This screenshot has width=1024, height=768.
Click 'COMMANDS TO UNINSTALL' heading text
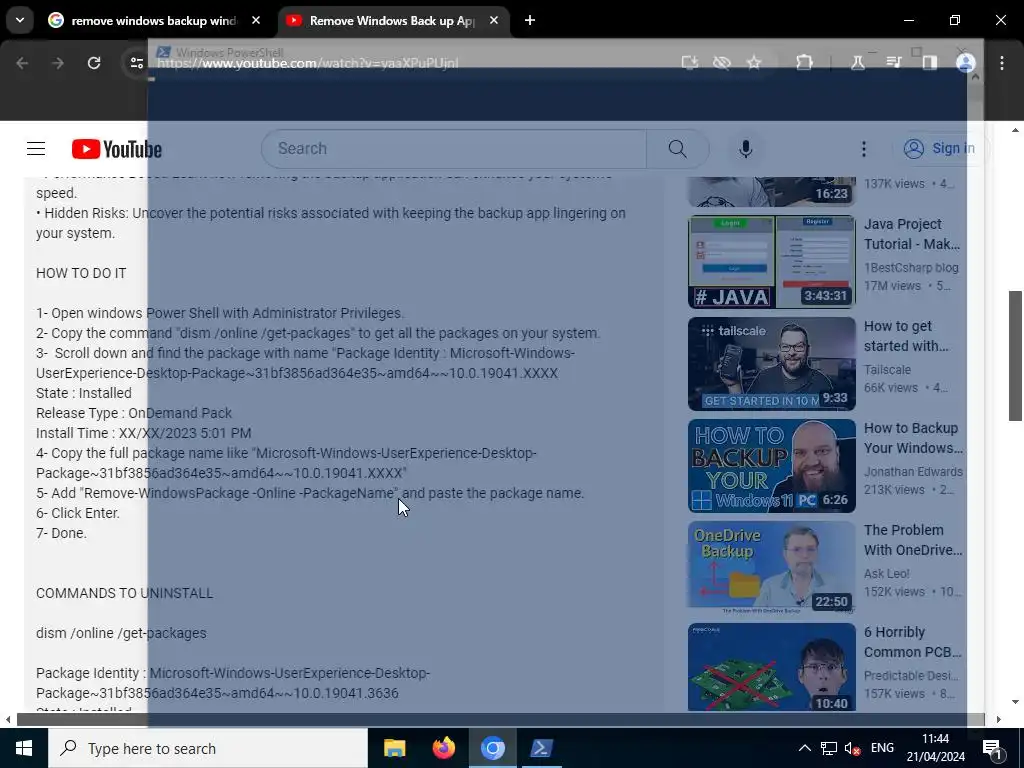pyautogui.click(x=124, y=593)
